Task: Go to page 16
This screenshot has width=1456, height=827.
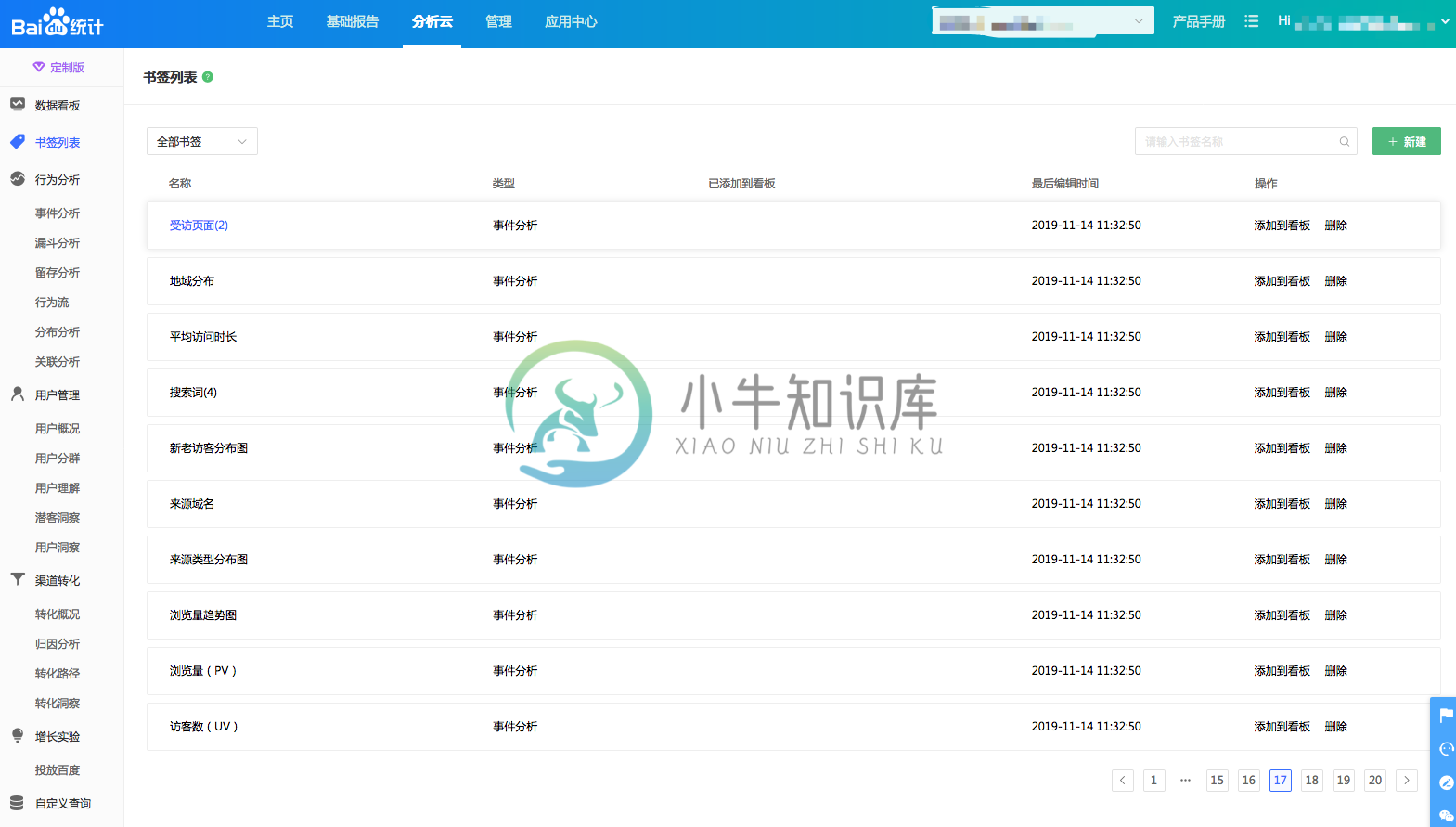Action: (x=1249, y=781)
